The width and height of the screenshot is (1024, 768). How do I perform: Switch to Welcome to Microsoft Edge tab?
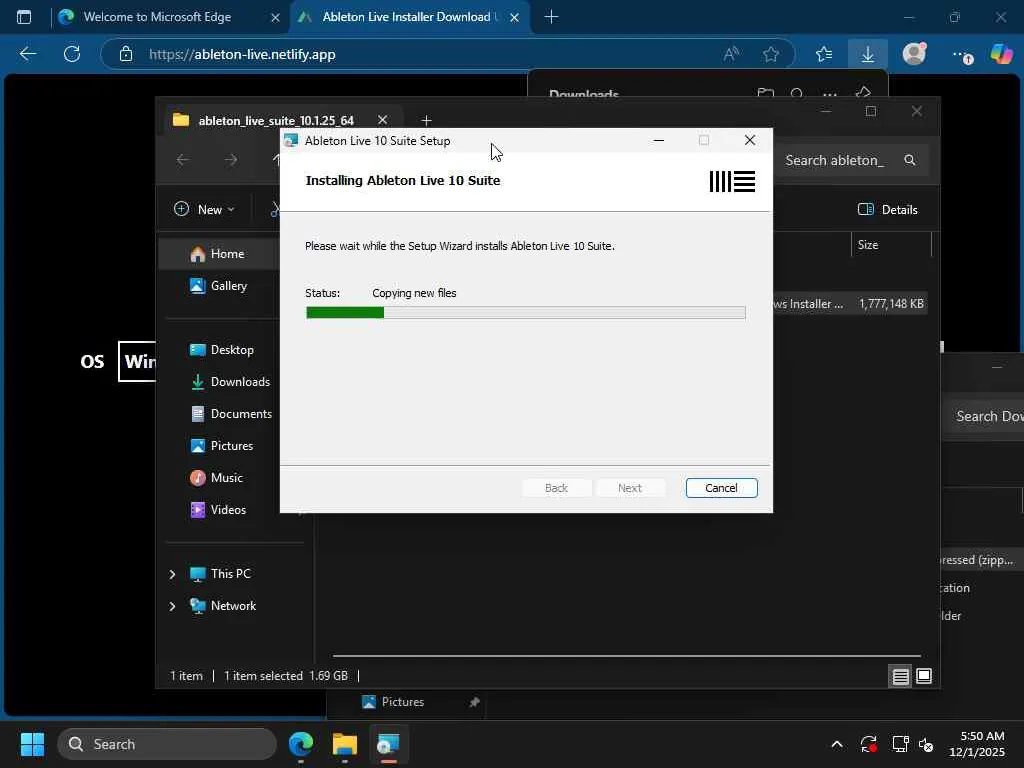coord(157,17)
